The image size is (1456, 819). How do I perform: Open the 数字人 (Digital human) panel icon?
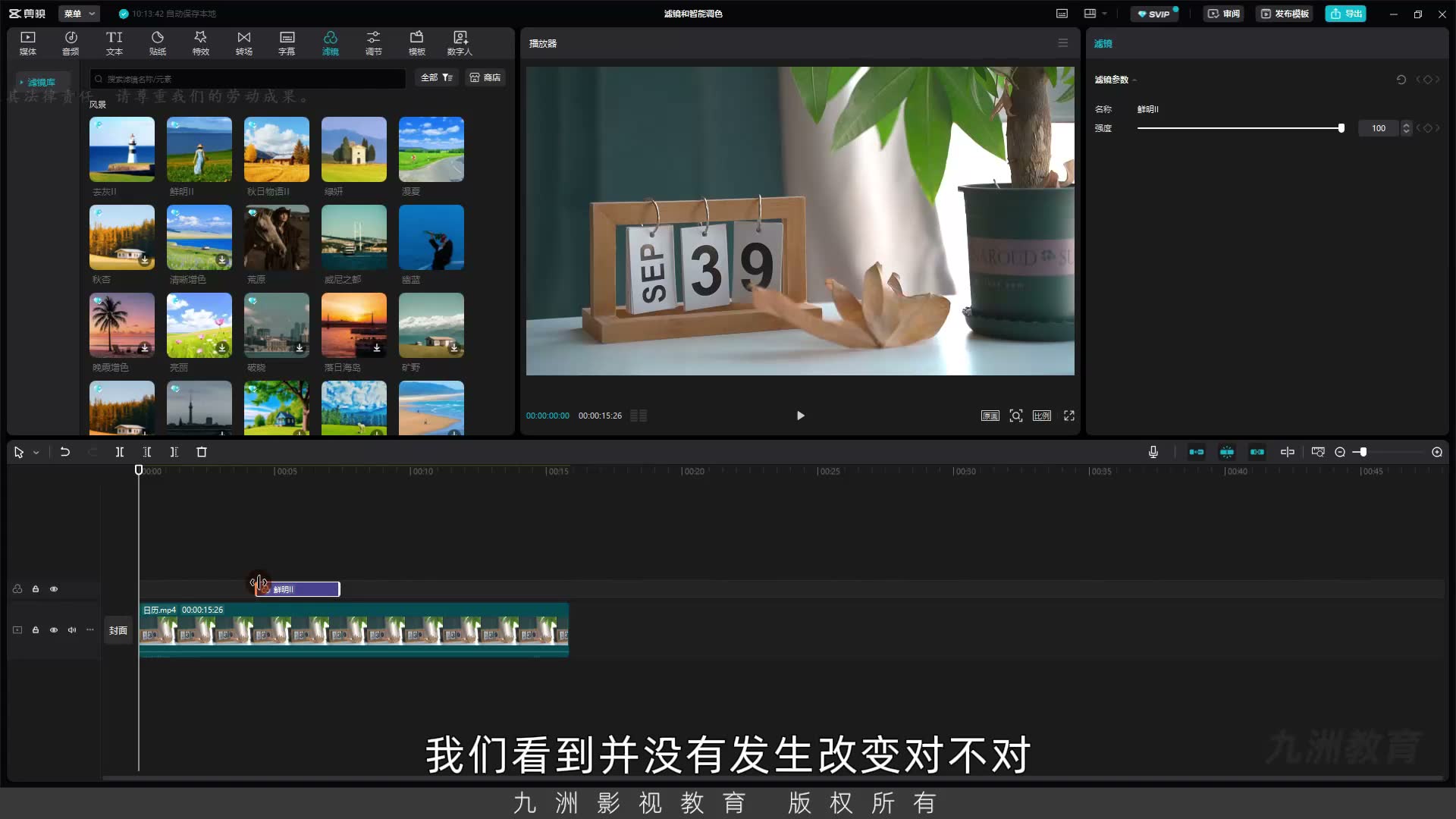(460, 43)
